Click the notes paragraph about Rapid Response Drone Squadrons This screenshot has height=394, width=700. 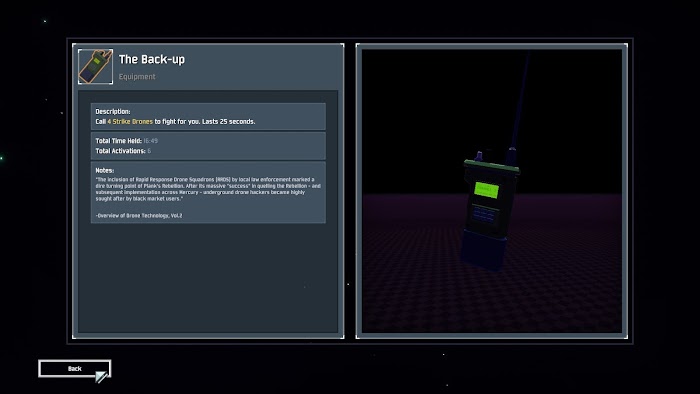(x=208, y=189)
